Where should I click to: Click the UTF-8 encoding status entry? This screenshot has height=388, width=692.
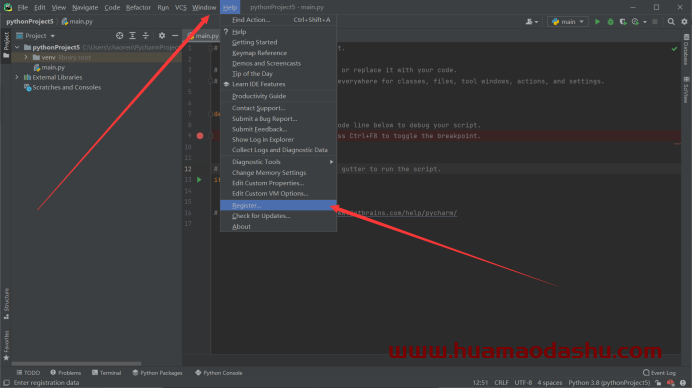[x=523, y=383]
